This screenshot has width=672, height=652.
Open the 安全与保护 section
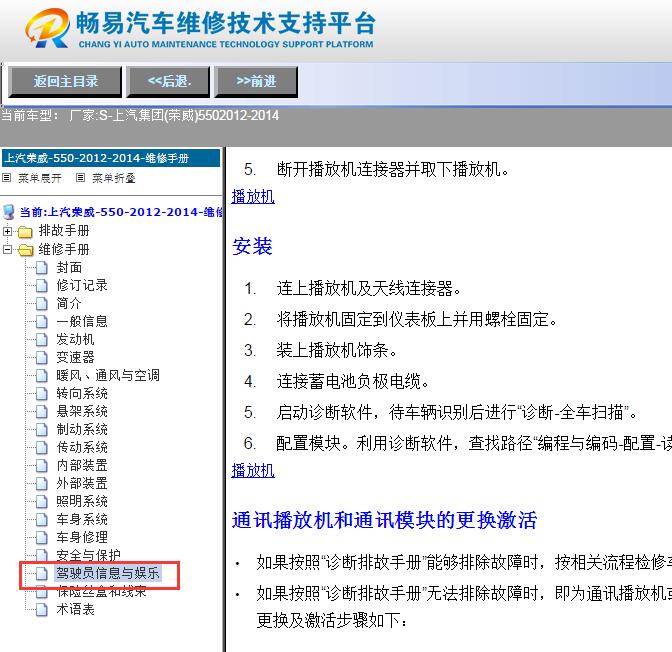click(88, 556)
